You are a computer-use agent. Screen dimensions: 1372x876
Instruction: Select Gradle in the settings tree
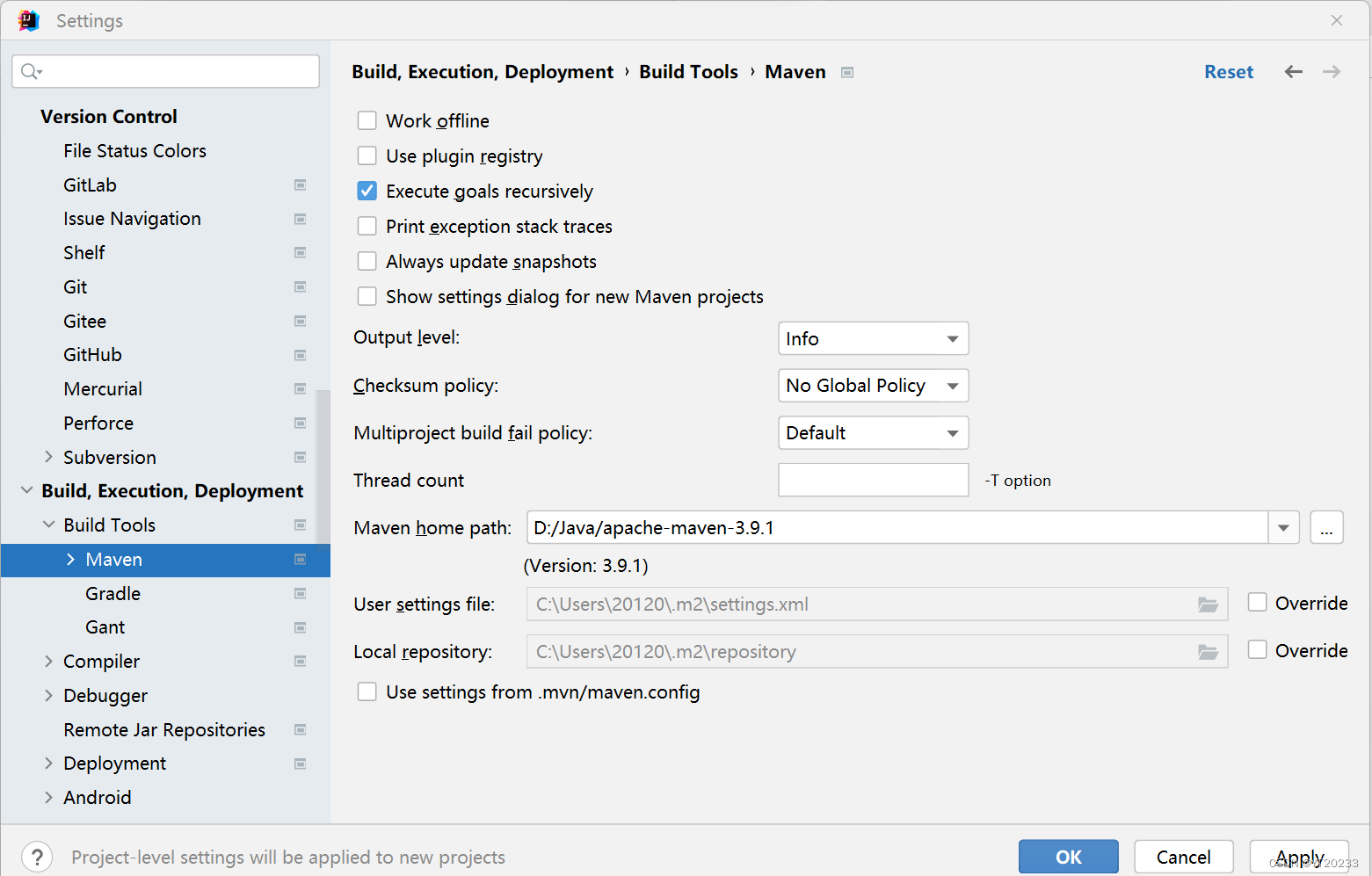pos(113,594)
